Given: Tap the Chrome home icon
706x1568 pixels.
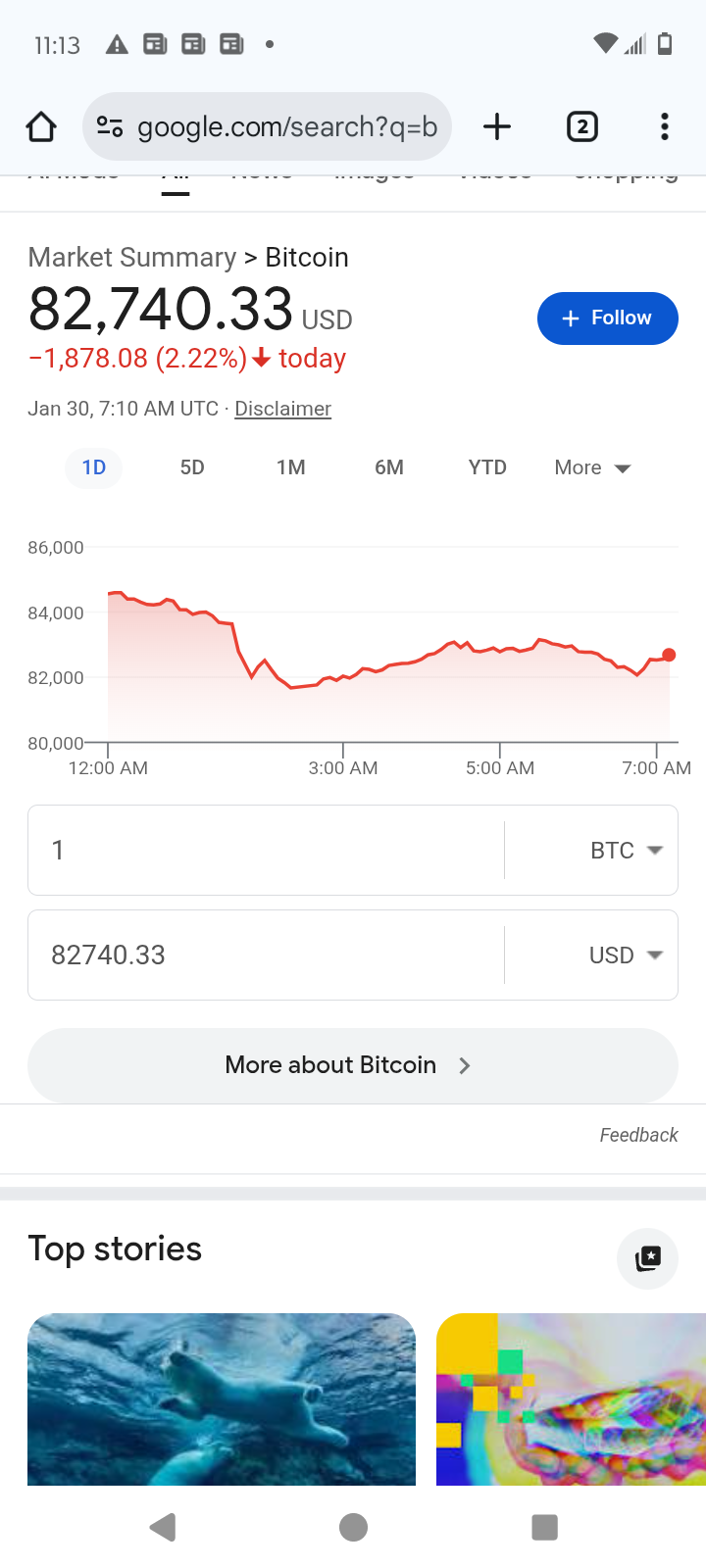Looking at the screenshot, I should click(41, 127).
